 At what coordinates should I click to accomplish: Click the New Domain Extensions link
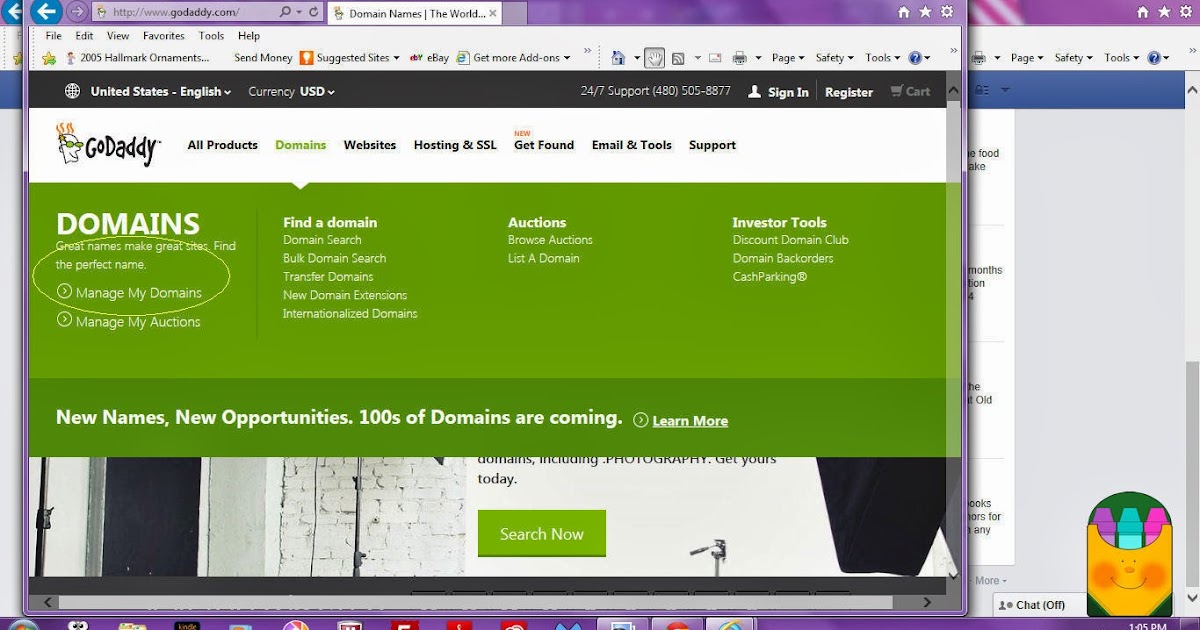[x=345, y=295]
